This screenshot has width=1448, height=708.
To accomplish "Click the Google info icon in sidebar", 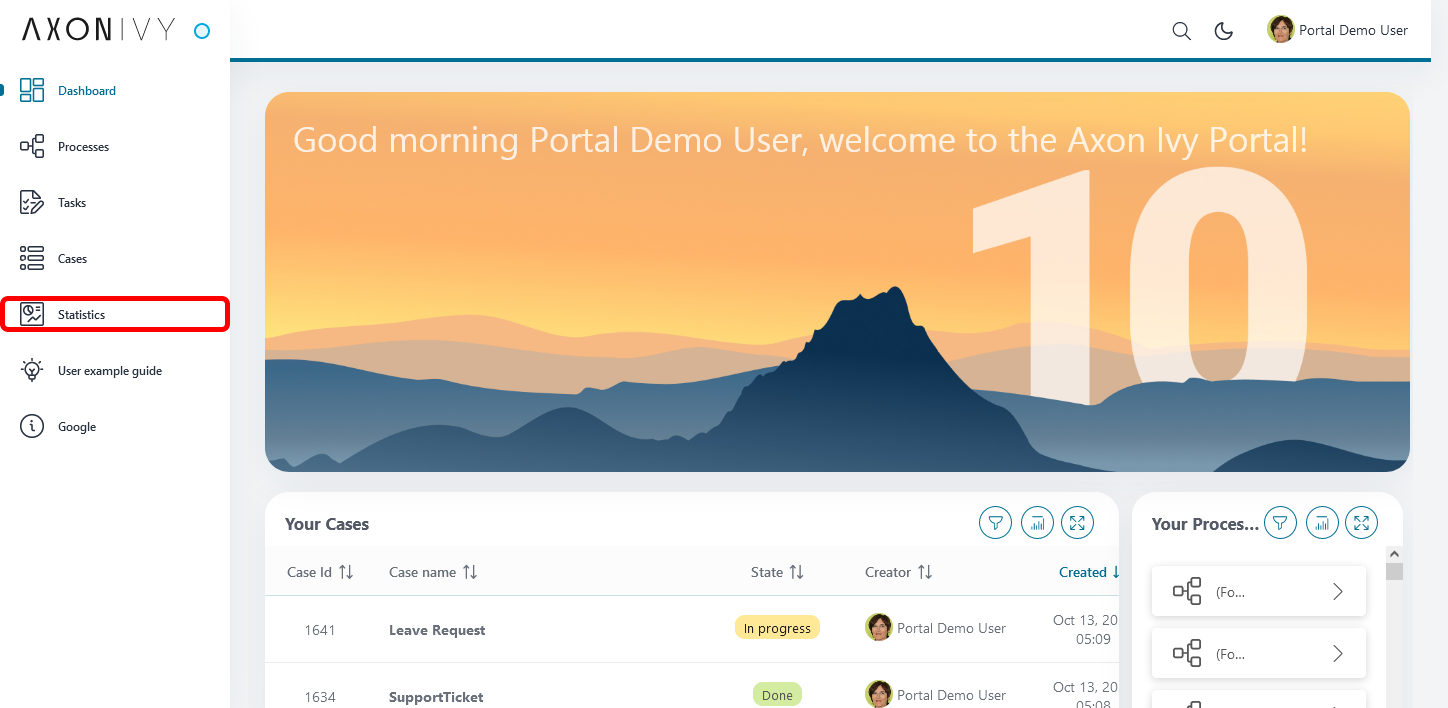I will tap(32, 426).
